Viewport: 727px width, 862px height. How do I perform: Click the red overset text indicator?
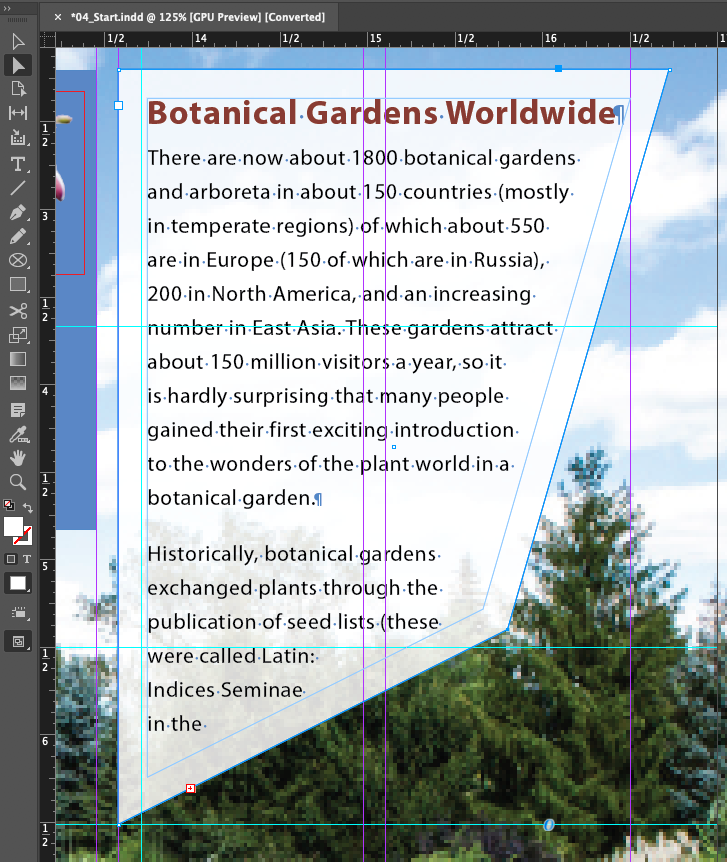pyautogui.click(x=190, y=788)
